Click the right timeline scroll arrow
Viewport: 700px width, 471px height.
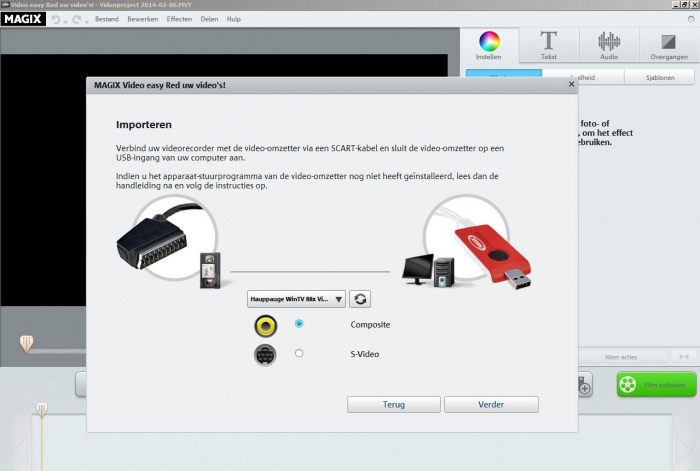tap(683, 450)
